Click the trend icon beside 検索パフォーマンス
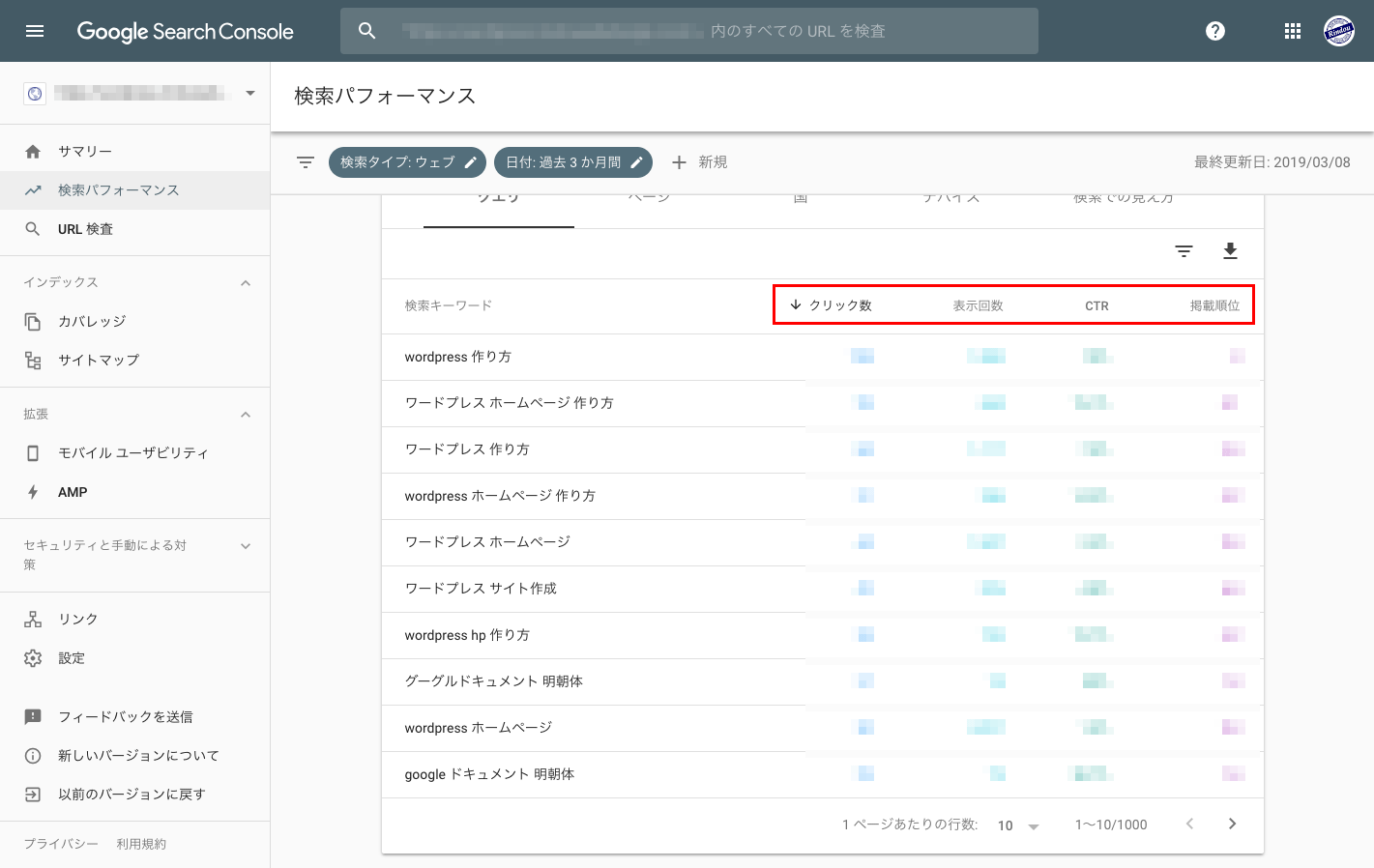This screenshot has height=868, width=1374. pos(33,190)
